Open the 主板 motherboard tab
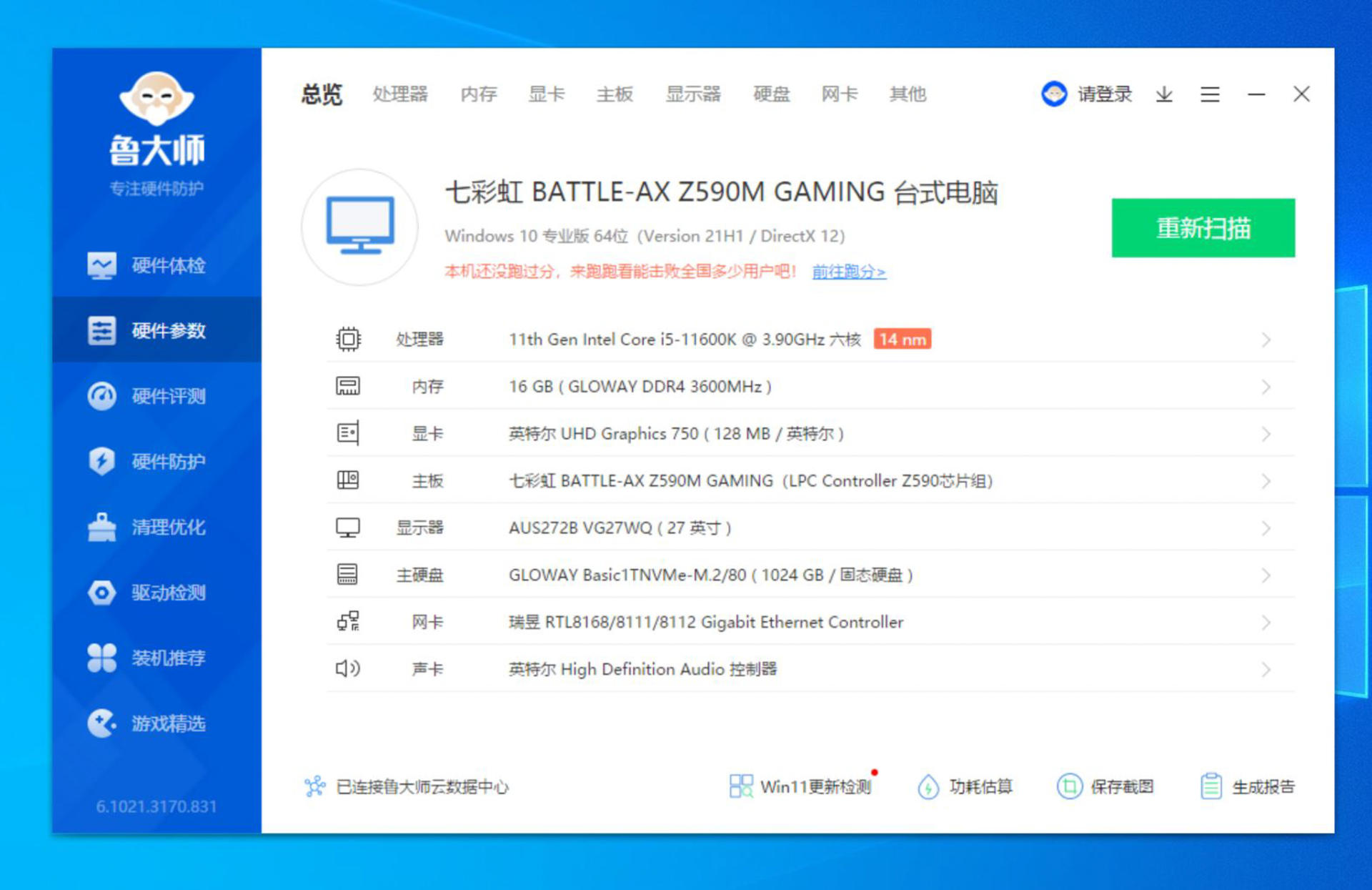The height and width of the screenshot is (890, 1372). pos(615,94)
